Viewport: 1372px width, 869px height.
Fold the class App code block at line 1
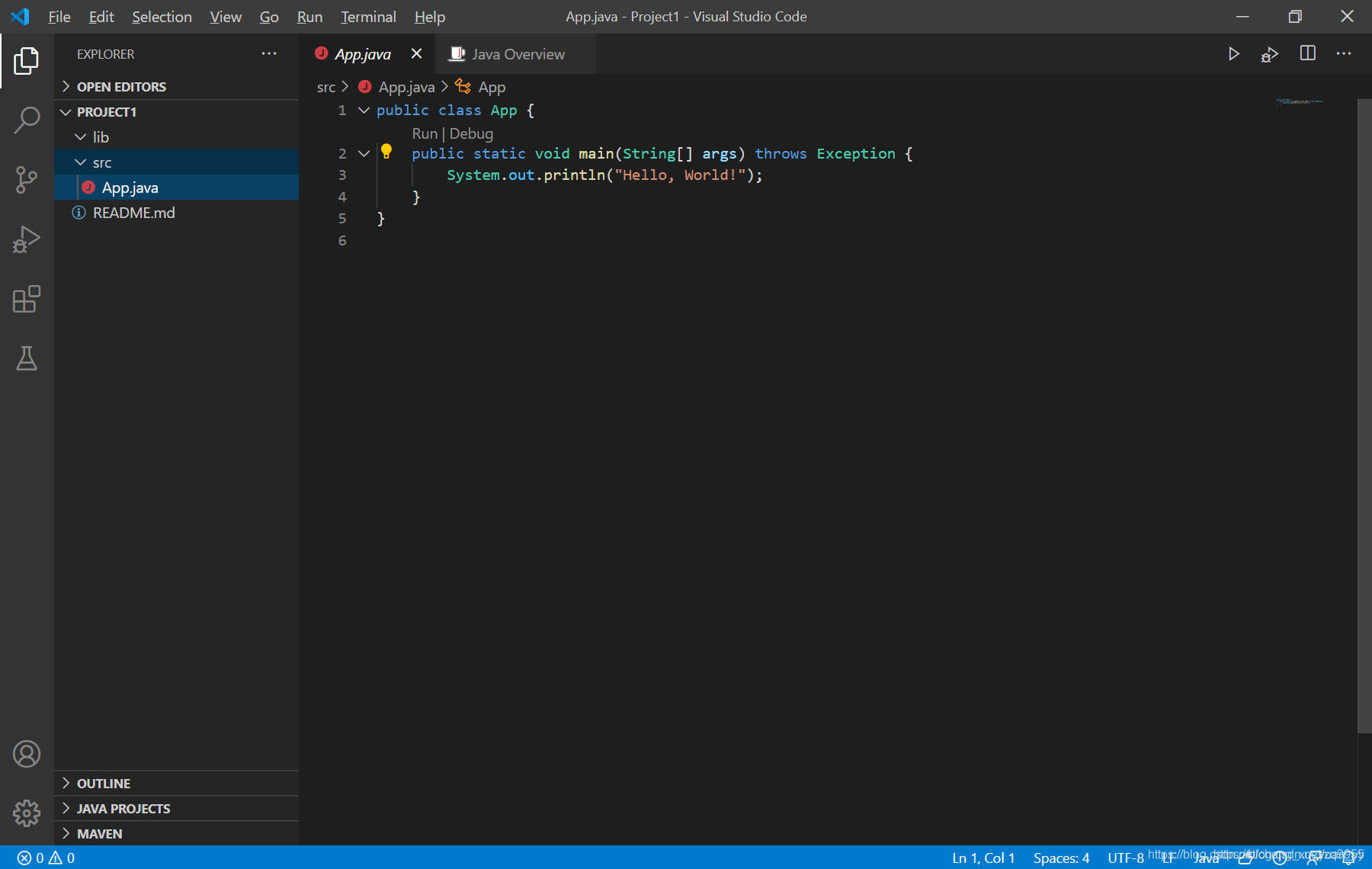[364, 111]
